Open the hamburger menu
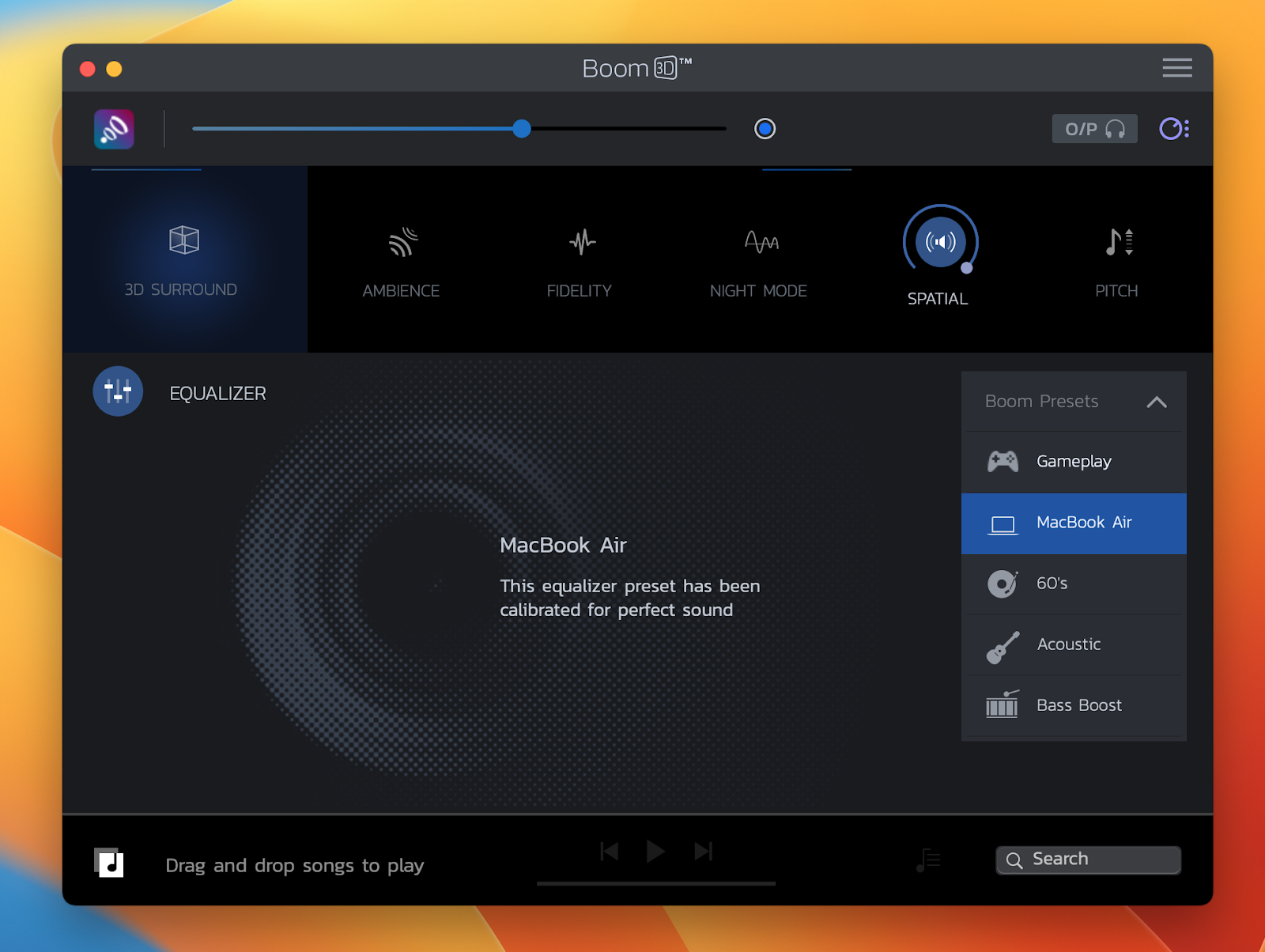Image resolution: width=1265 pixels, height=952 pixels. click(1176, 68)
